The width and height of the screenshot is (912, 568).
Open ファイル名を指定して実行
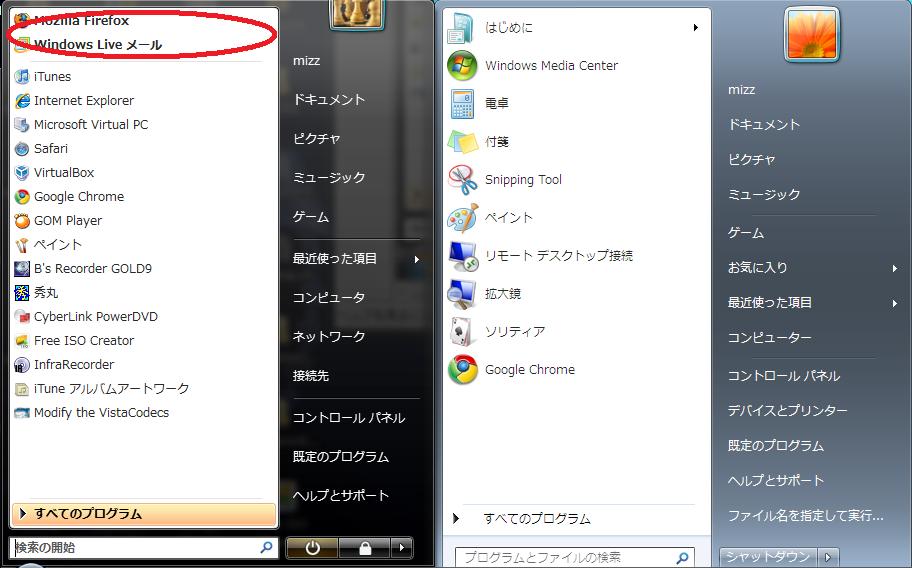click(806, 516)
